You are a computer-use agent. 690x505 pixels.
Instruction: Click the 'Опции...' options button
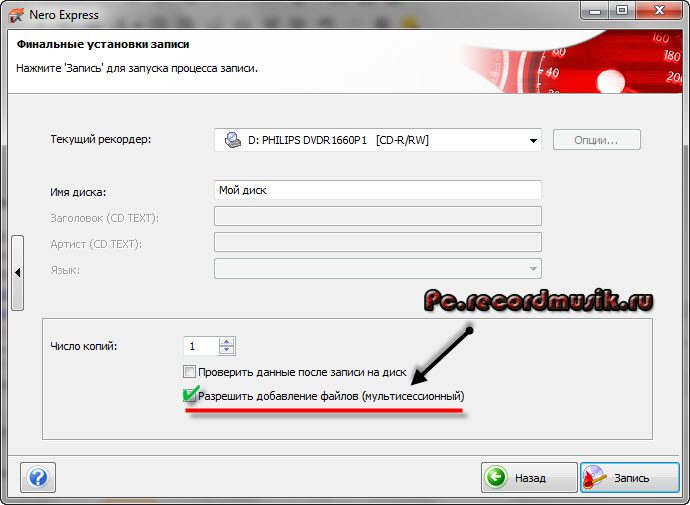coord(596,140)
